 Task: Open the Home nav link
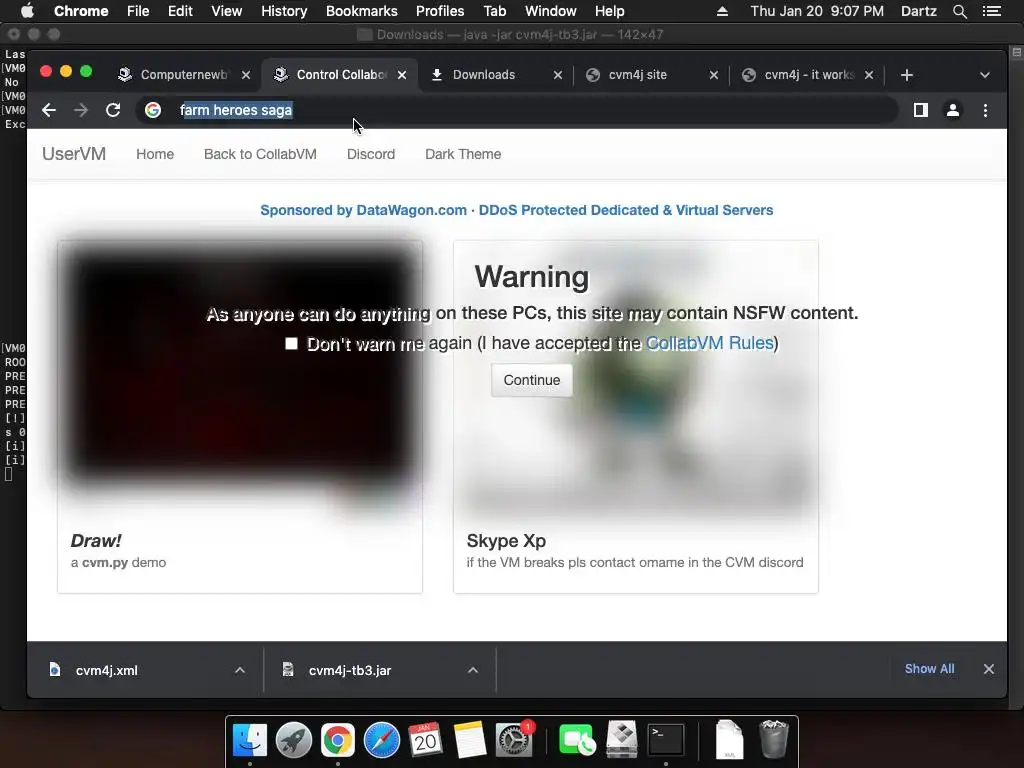click(155, 154)
